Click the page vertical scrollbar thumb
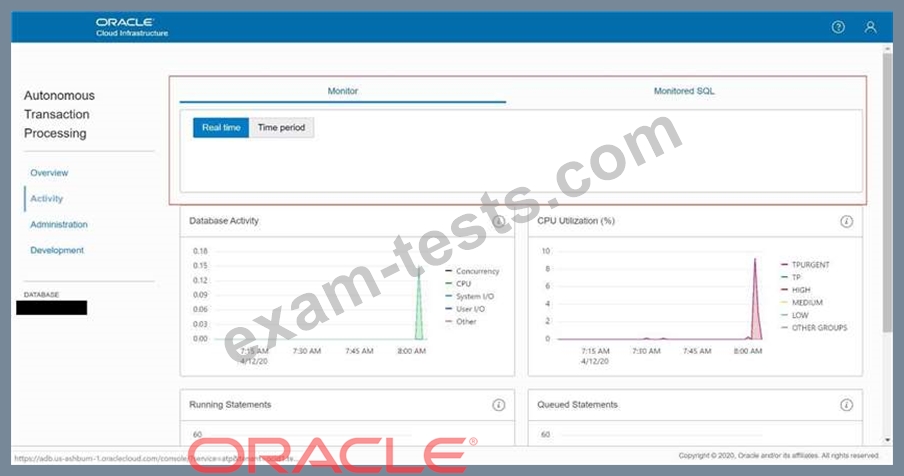Image resolution: width=904 pixels, height=476 pixels. 887,193
